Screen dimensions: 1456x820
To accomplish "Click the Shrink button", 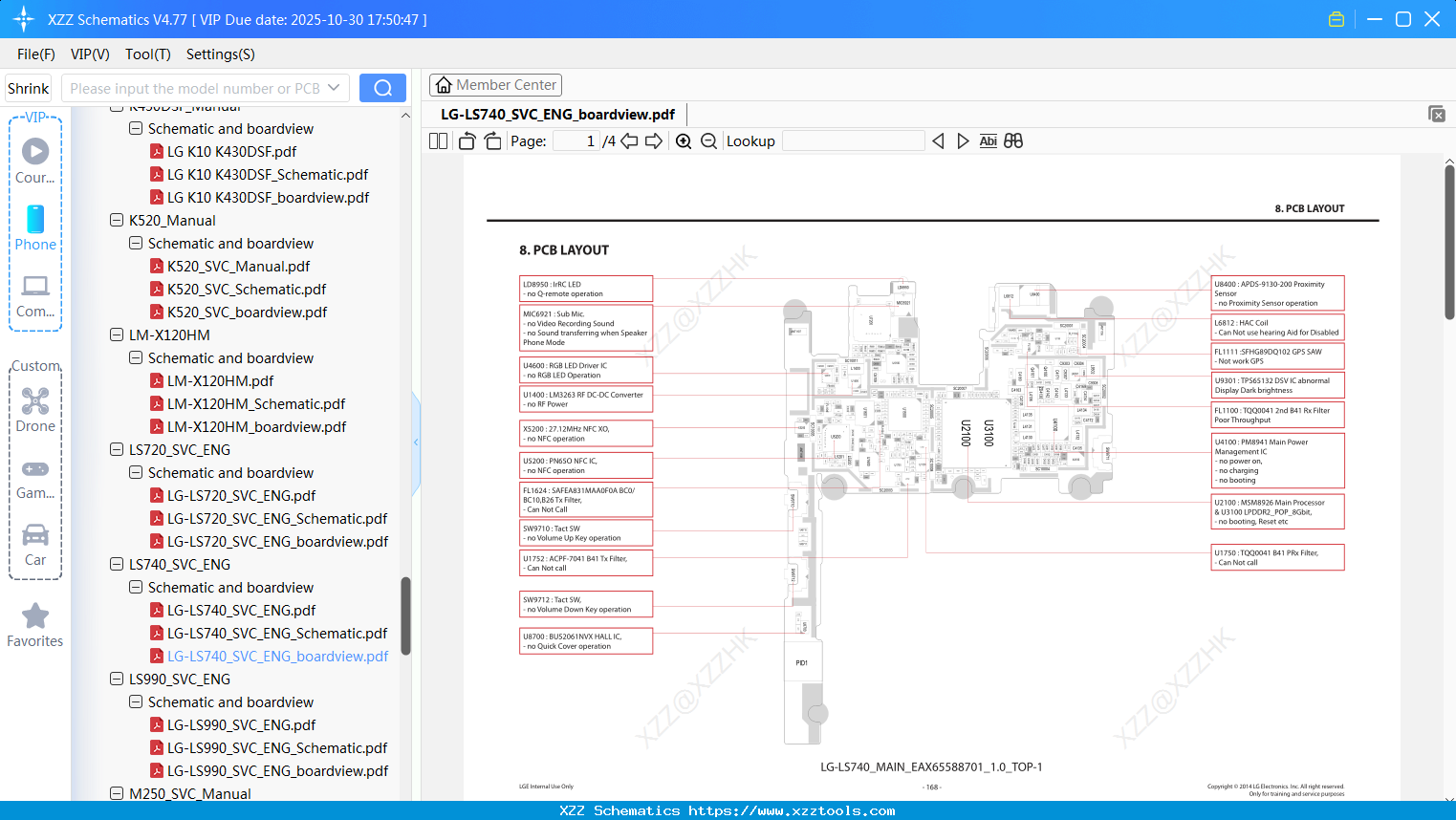I will 28,87.
